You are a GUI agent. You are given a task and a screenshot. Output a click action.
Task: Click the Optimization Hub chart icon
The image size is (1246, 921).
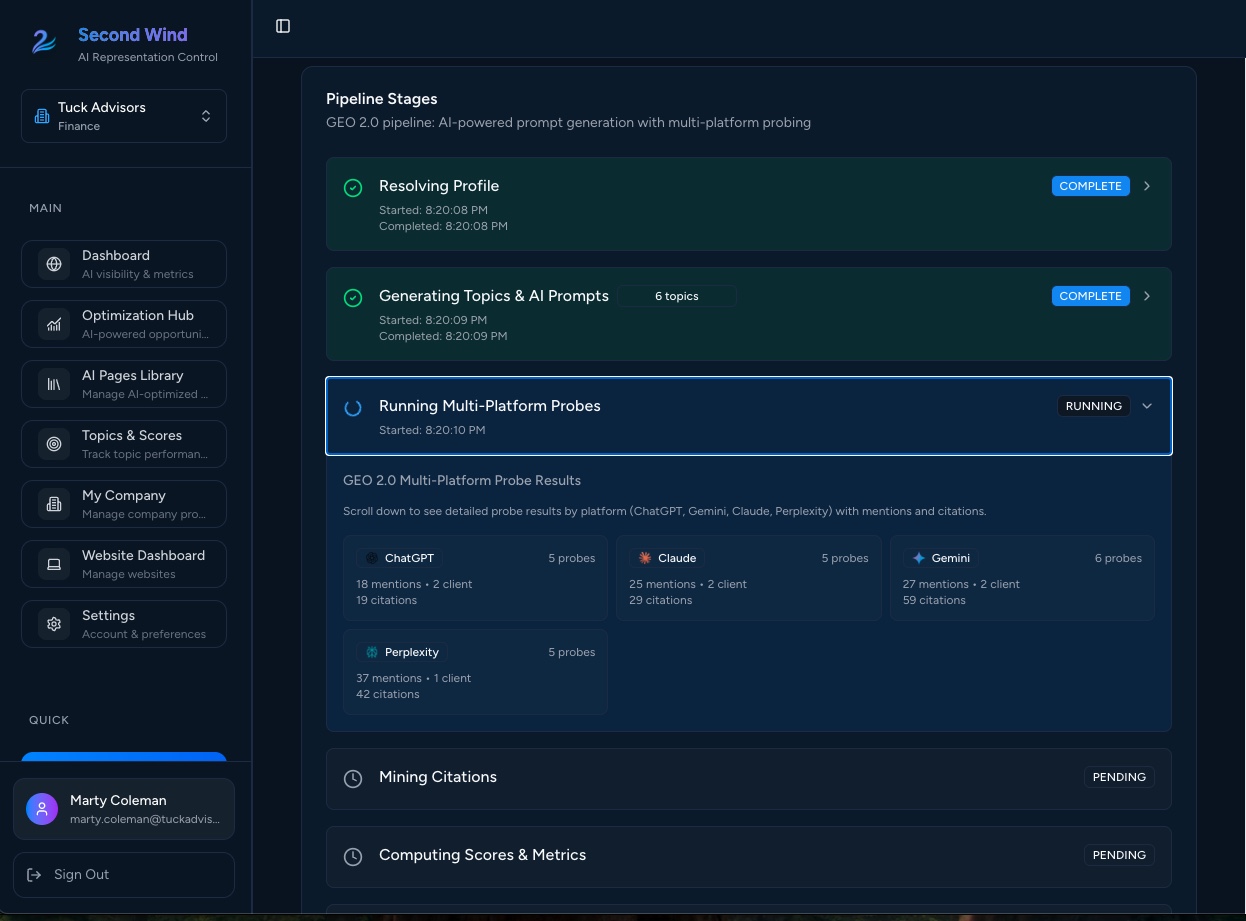[x=54, y=324]
